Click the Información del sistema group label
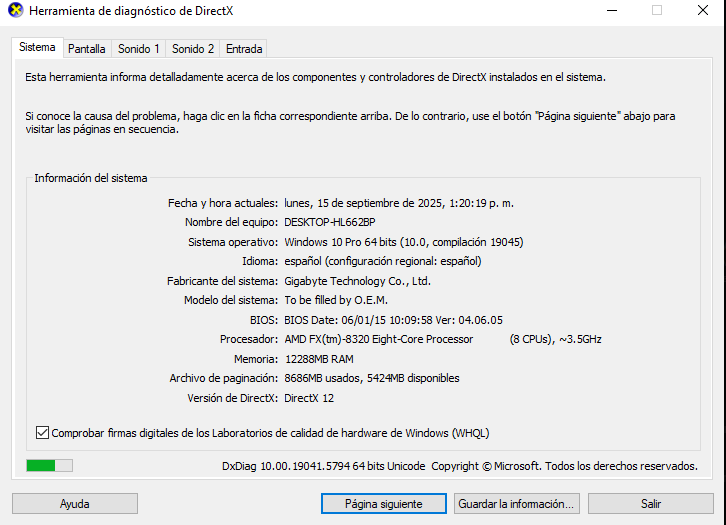Viewport: 726px width, 525px height. [x=91, y=178]
